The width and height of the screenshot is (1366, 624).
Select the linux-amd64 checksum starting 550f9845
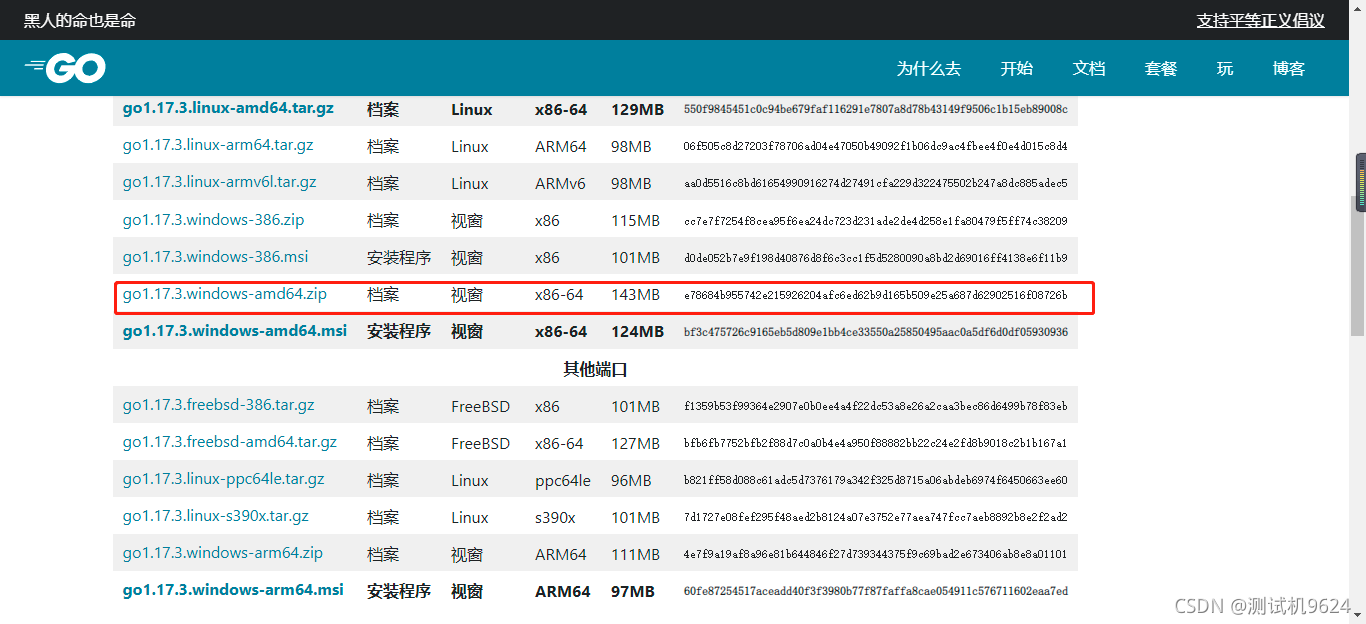876,109
